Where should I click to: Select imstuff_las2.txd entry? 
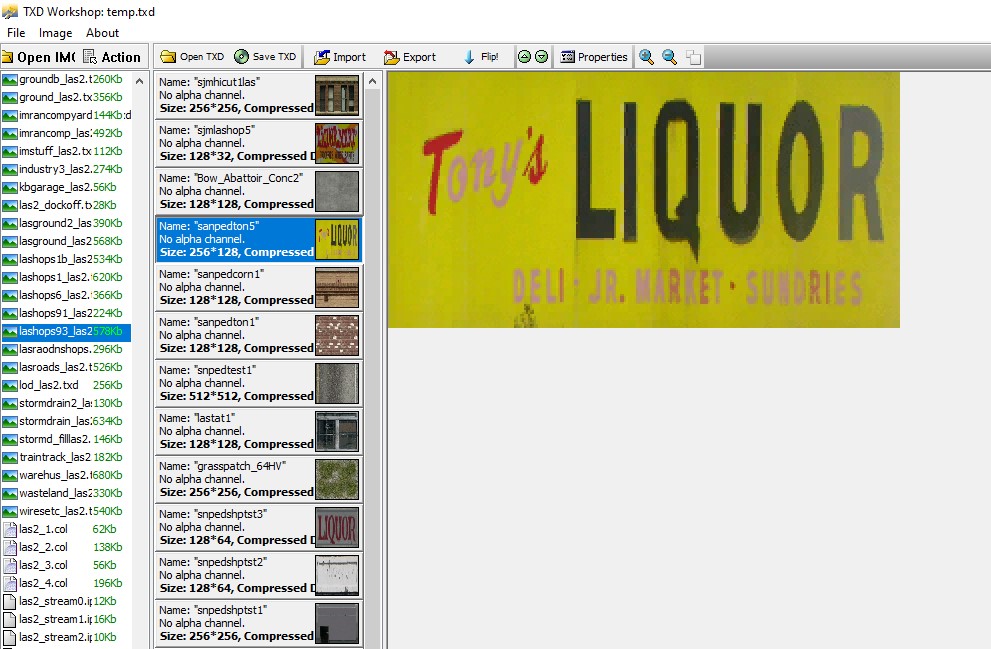(66, 151)
